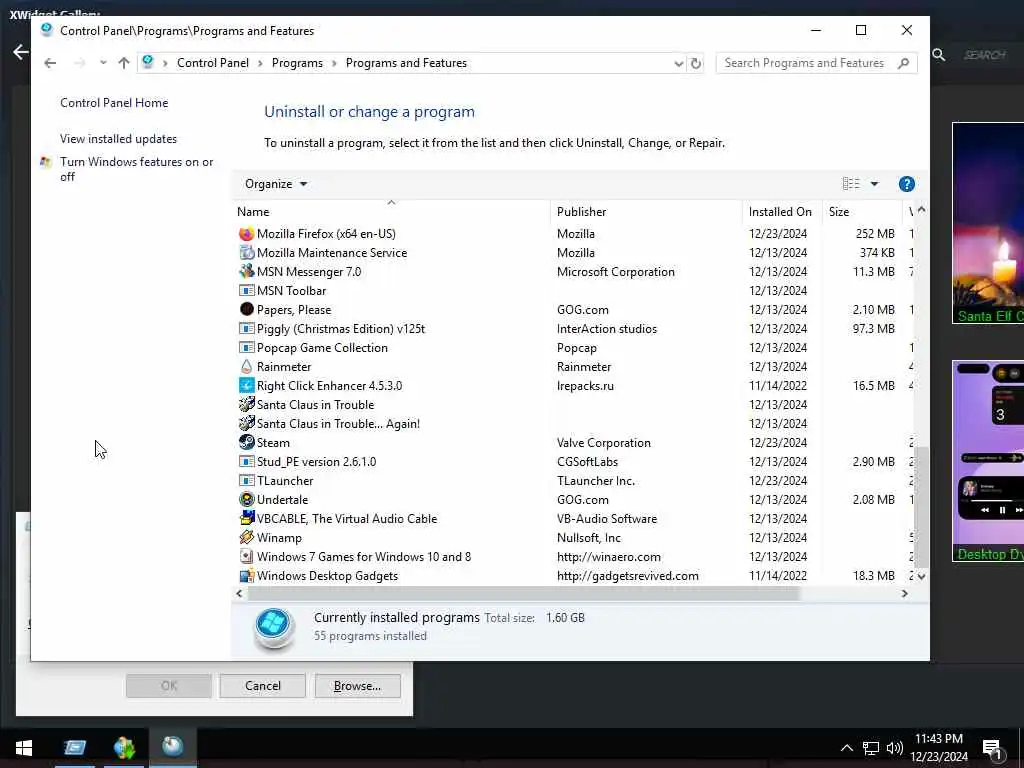Click the horizontal scrollbar thumb of program list
Screen dimensions: 1024x768
tap(523, 594)
